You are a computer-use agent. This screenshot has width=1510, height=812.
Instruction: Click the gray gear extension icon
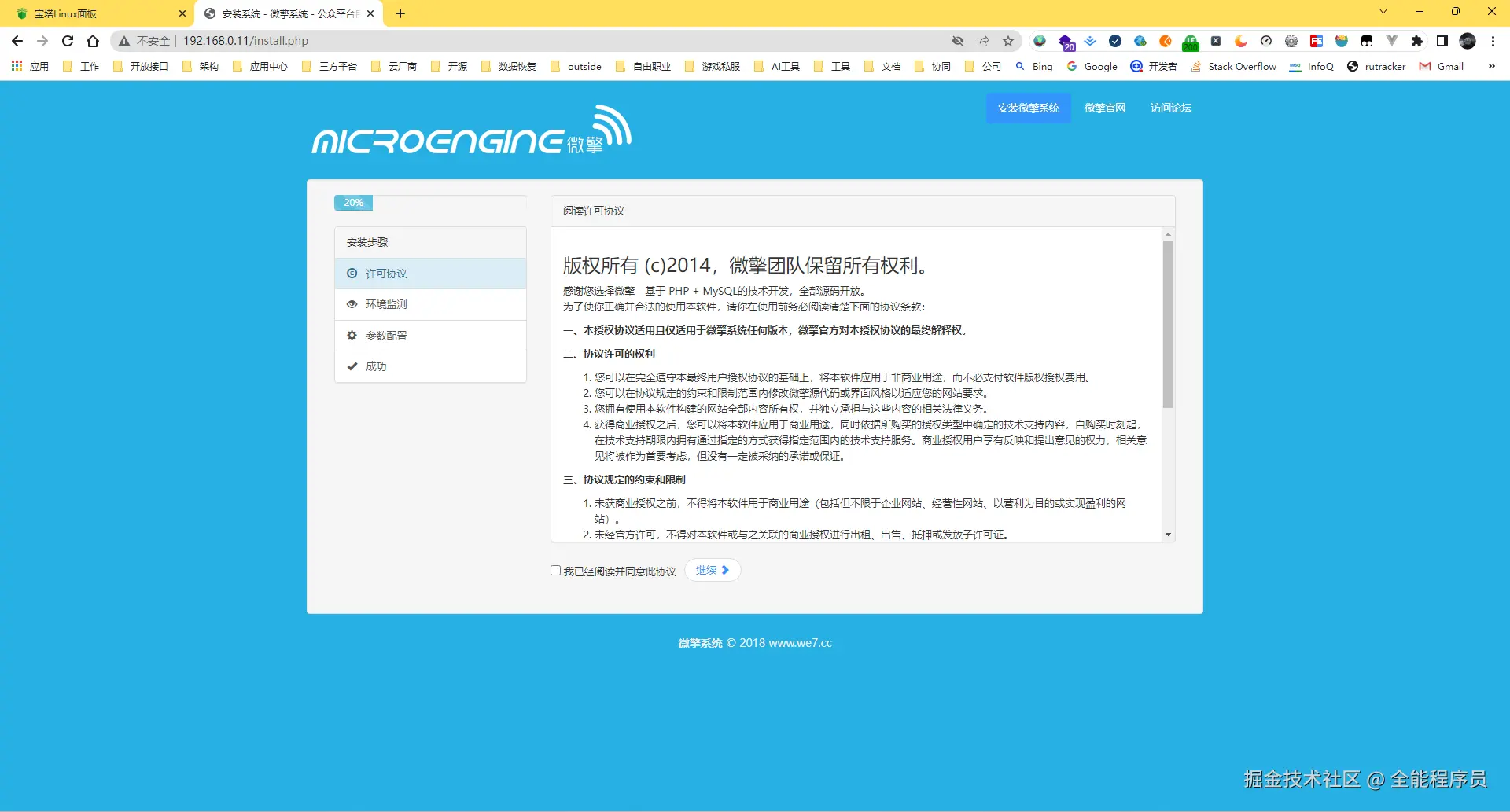click(1291, 41)
